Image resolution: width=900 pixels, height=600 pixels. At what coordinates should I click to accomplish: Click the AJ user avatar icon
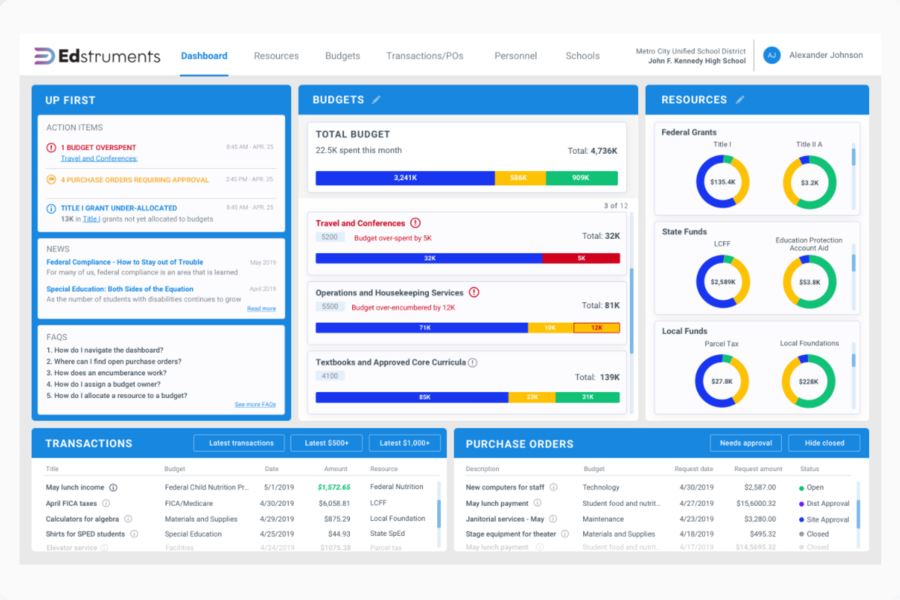coord(771,56)
